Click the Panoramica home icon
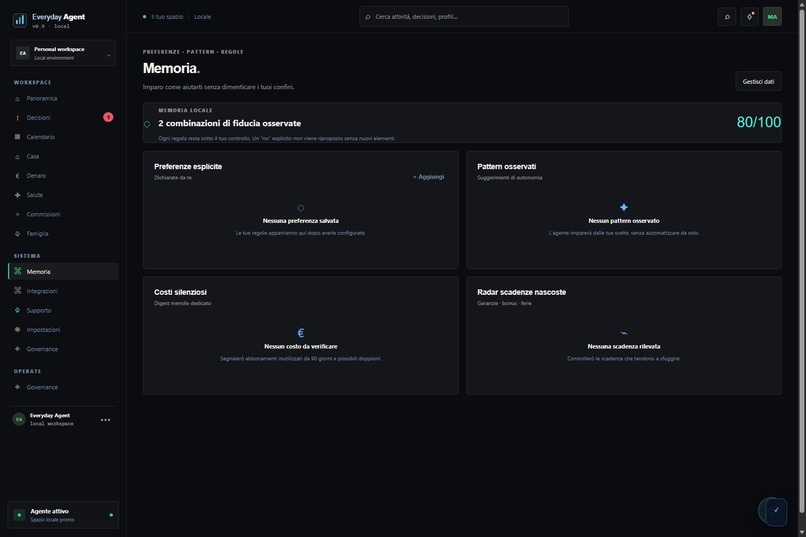 click(17, 99)
